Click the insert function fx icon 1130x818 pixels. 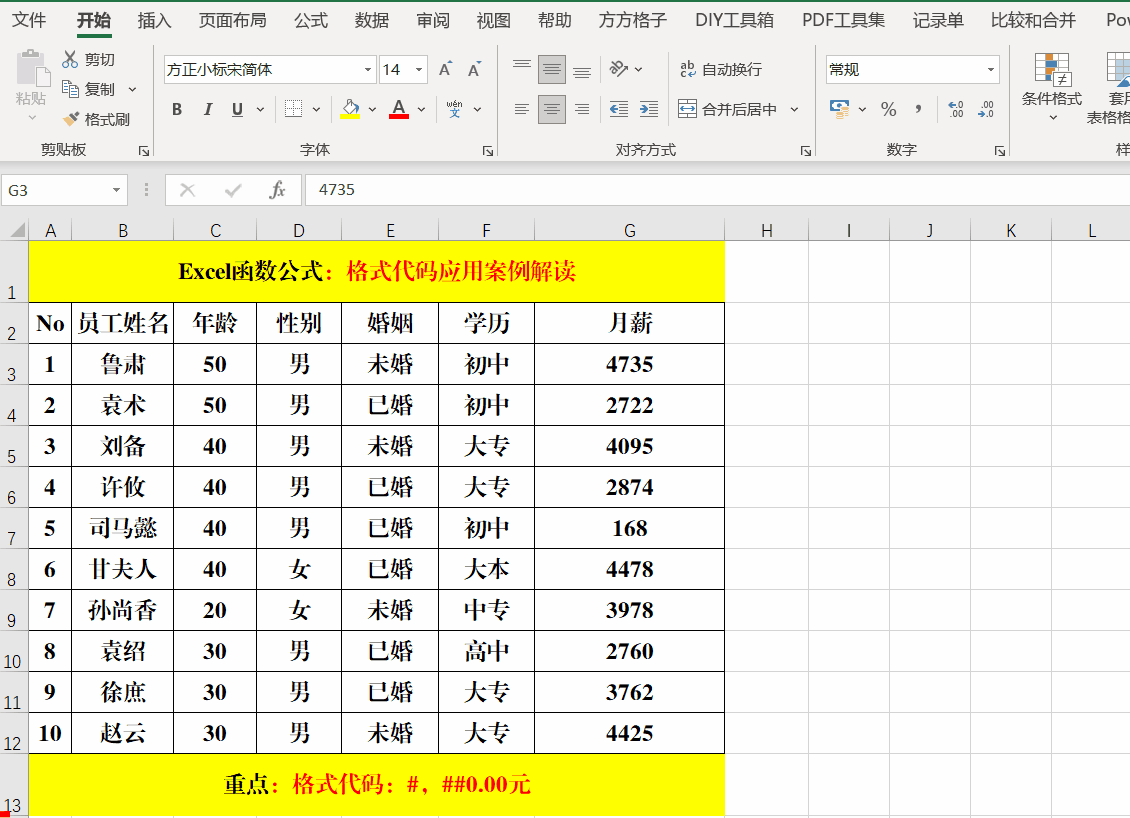(x=277, y=190)
